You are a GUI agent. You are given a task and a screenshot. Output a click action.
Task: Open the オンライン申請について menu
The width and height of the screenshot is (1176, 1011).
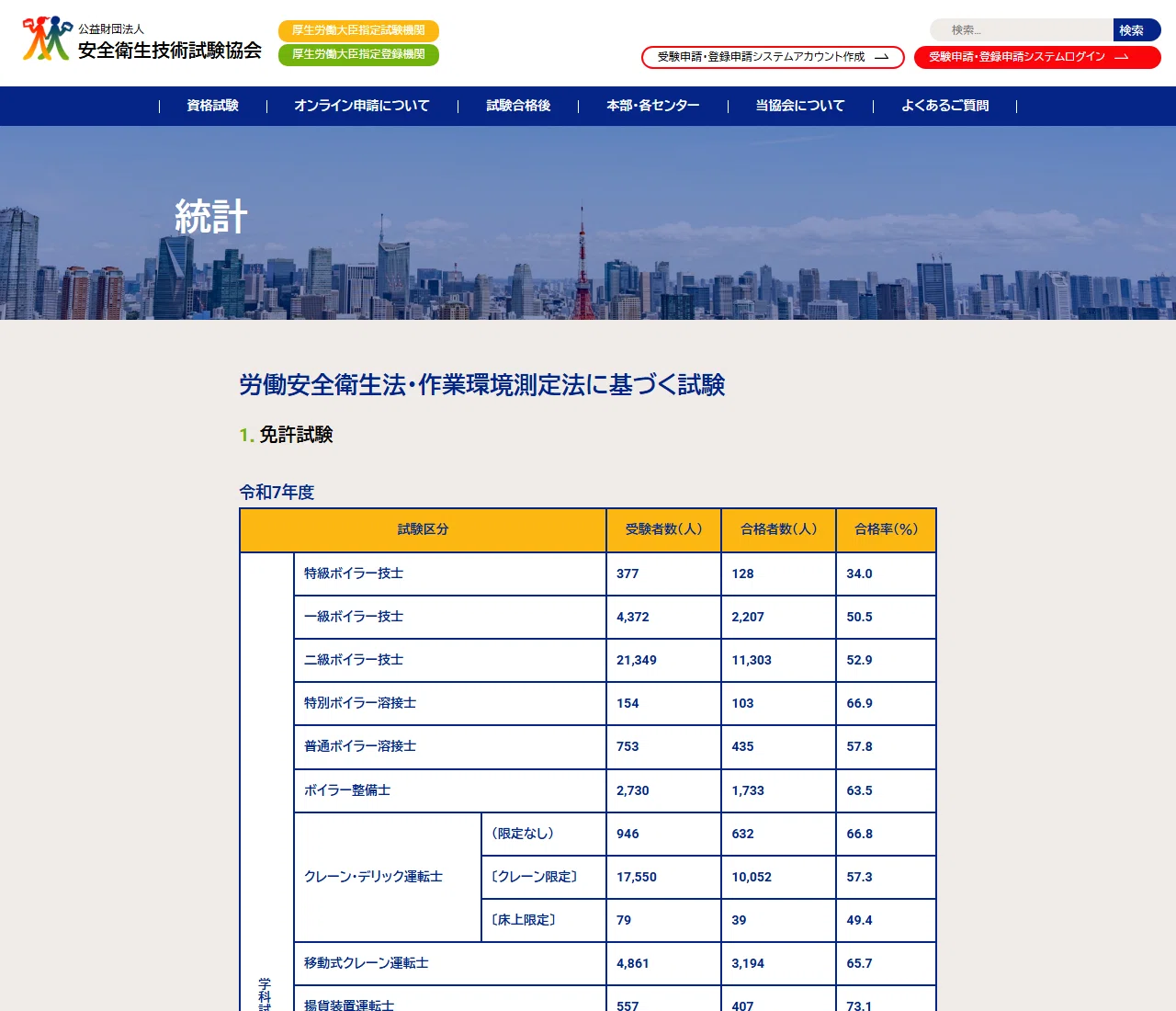coord(362,106)
